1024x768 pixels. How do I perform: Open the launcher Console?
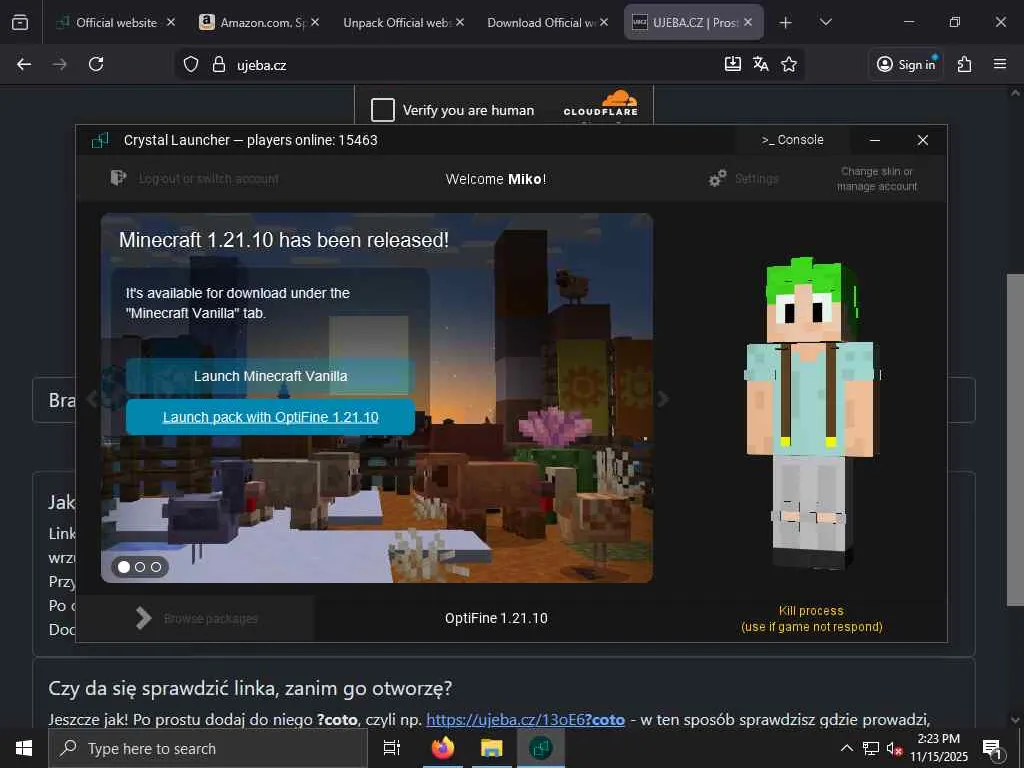click(792, 140)
